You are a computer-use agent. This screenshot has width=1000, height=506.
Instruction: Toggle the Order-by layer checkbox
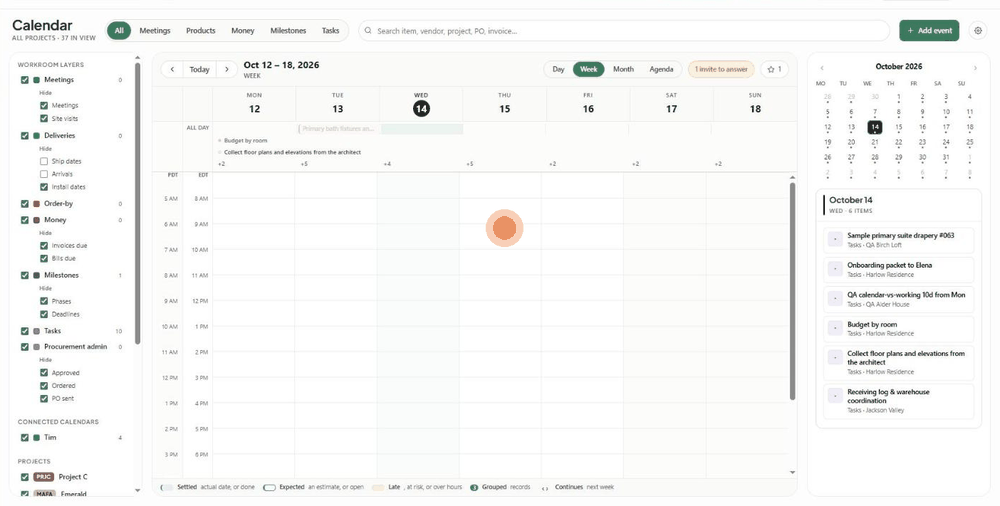[x=25, y=204]
